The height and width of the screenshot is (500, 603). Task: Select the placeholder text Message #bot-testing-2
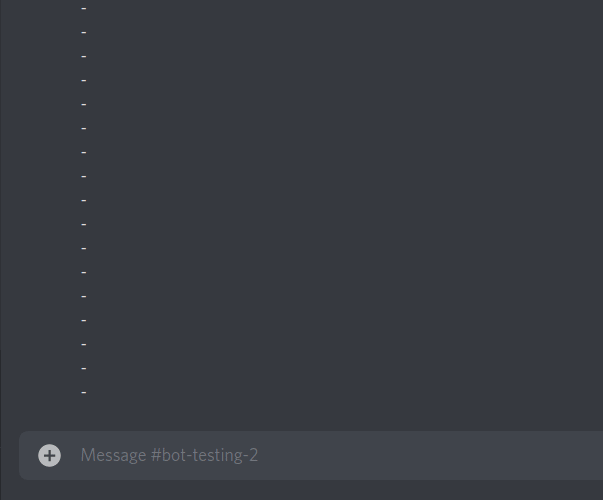click(169, 455)
